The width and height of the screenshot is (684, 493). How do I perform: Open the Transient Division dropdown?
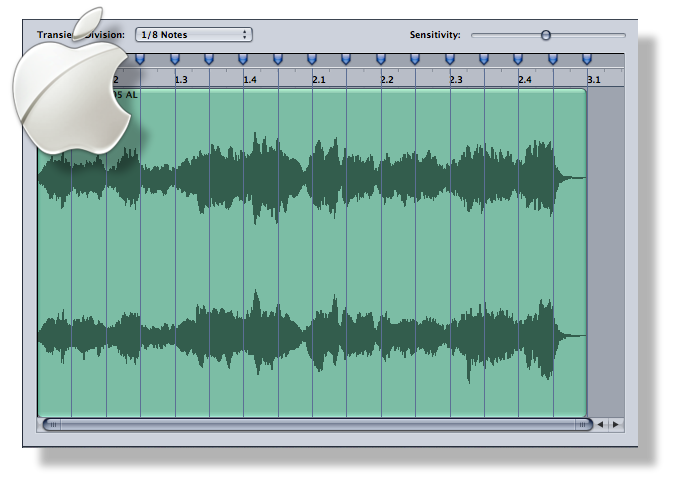193,35
